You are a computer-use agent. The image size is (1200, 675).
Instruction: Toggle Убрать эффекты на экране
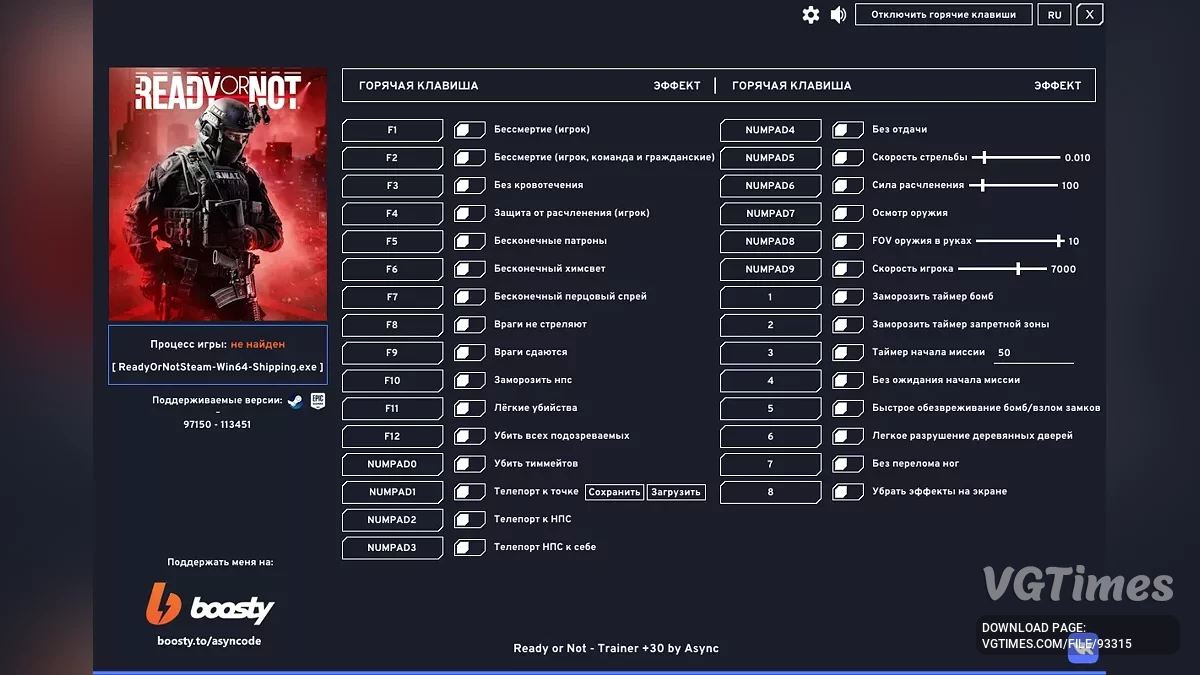tap(848, 492)
